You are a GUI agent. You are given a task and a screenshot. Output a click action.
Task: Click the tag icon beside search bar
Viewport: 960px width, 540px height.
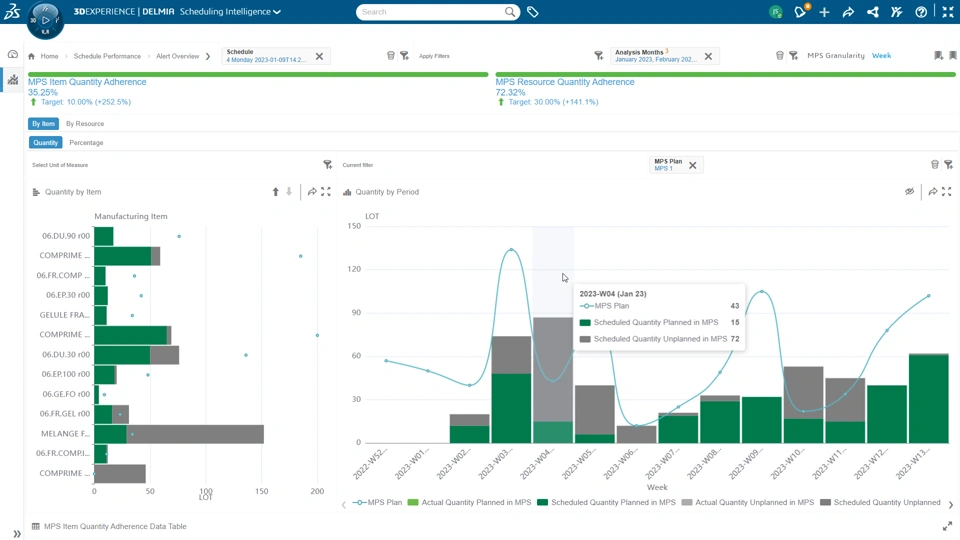click(533, 12)
